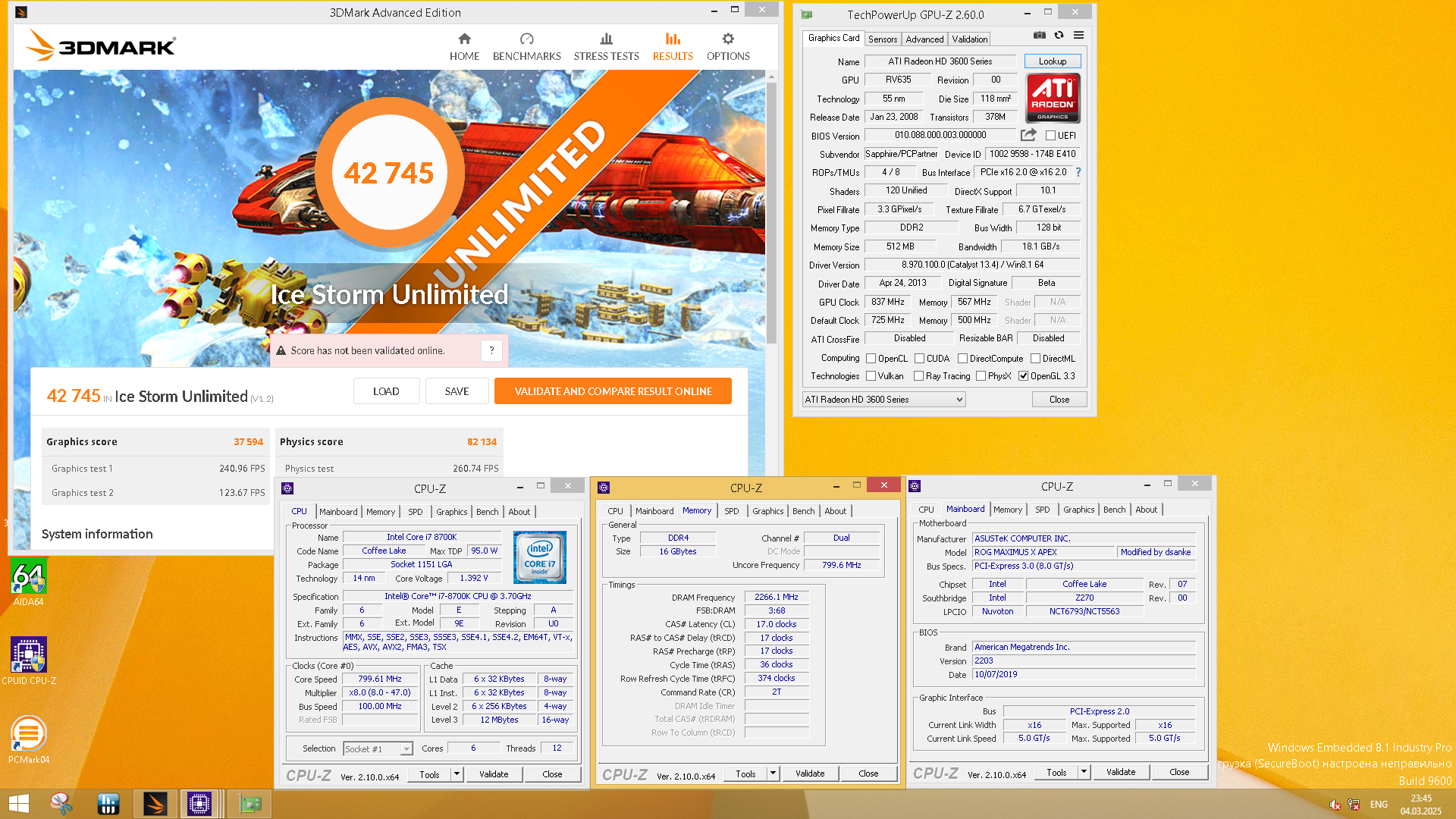Click network status tray icon
The width and height of the screenshot is (1456, 819).
coord(1354,805)
